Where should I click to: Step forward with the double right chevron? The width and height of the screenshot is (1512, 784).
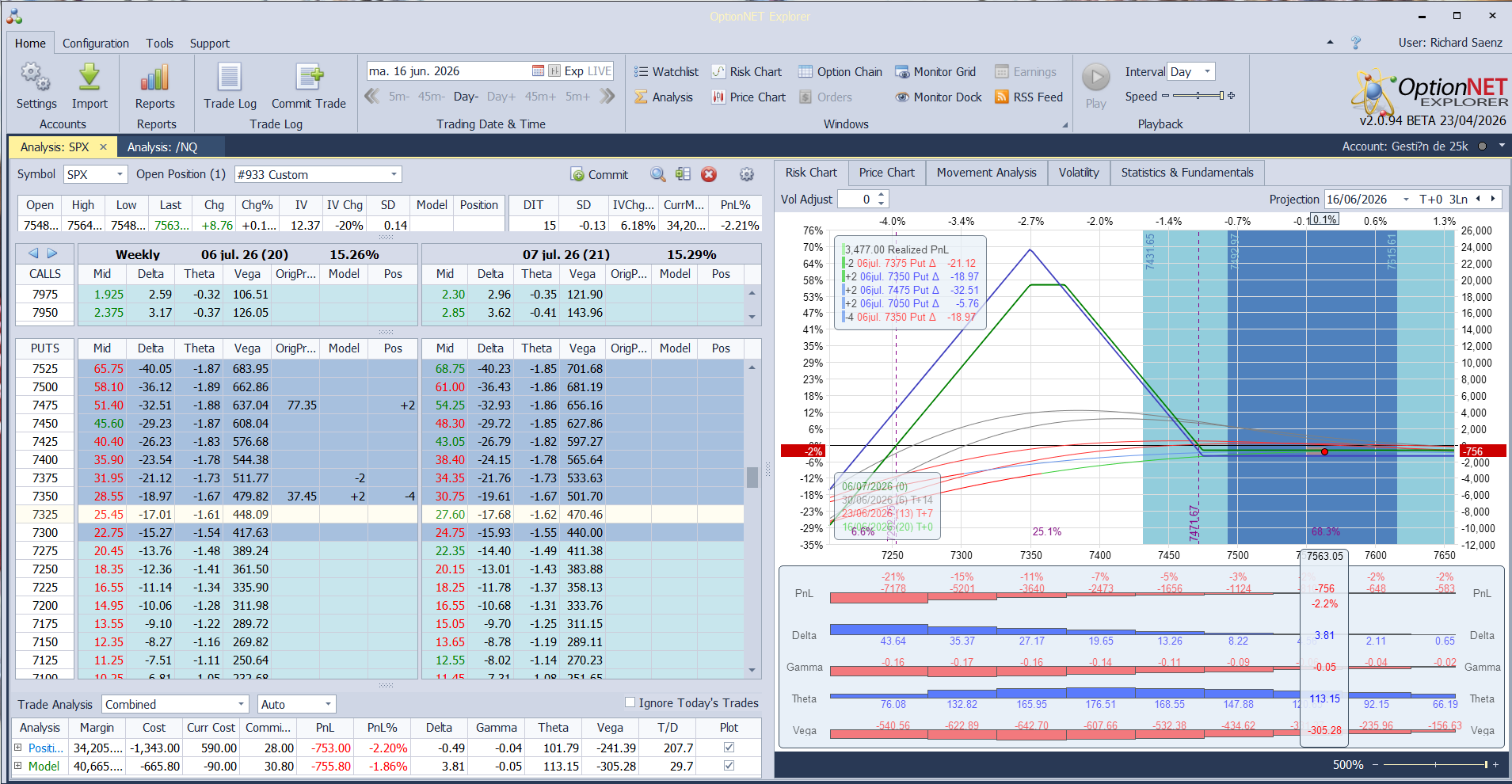point(607,97)
